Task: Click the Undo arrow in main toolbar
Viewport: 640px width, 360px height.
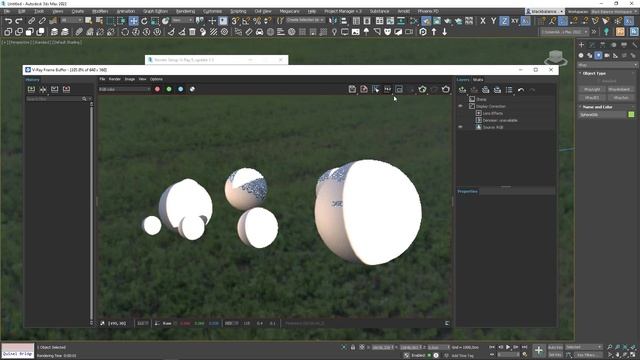Action: coord(8,20)
